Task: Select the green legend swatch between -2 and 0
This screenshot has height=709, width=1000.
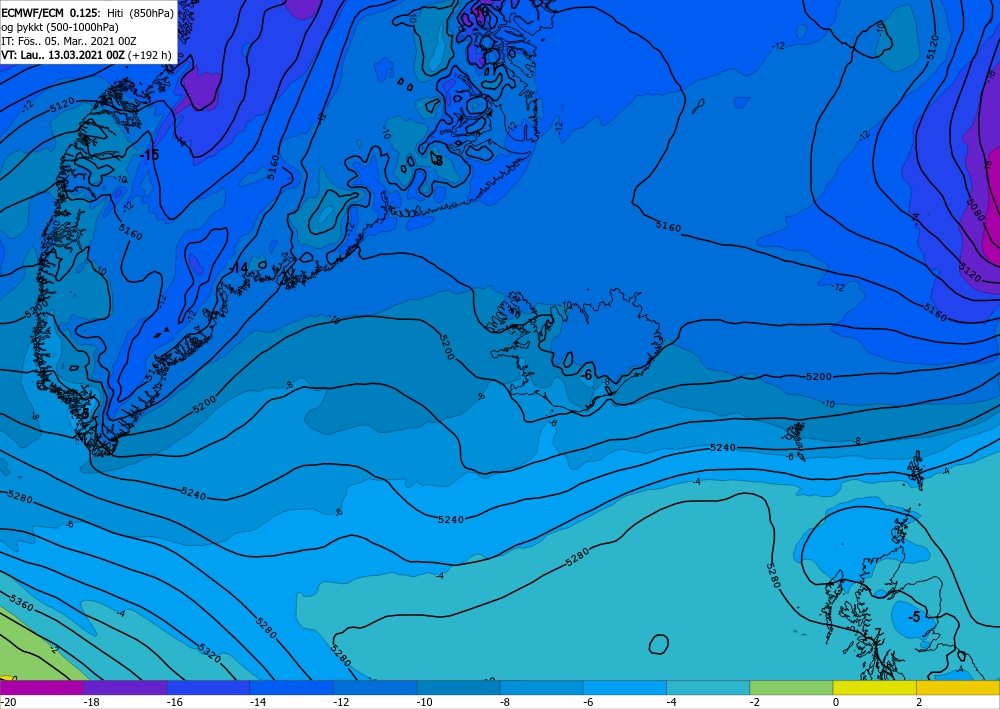Action: (791, 688)
